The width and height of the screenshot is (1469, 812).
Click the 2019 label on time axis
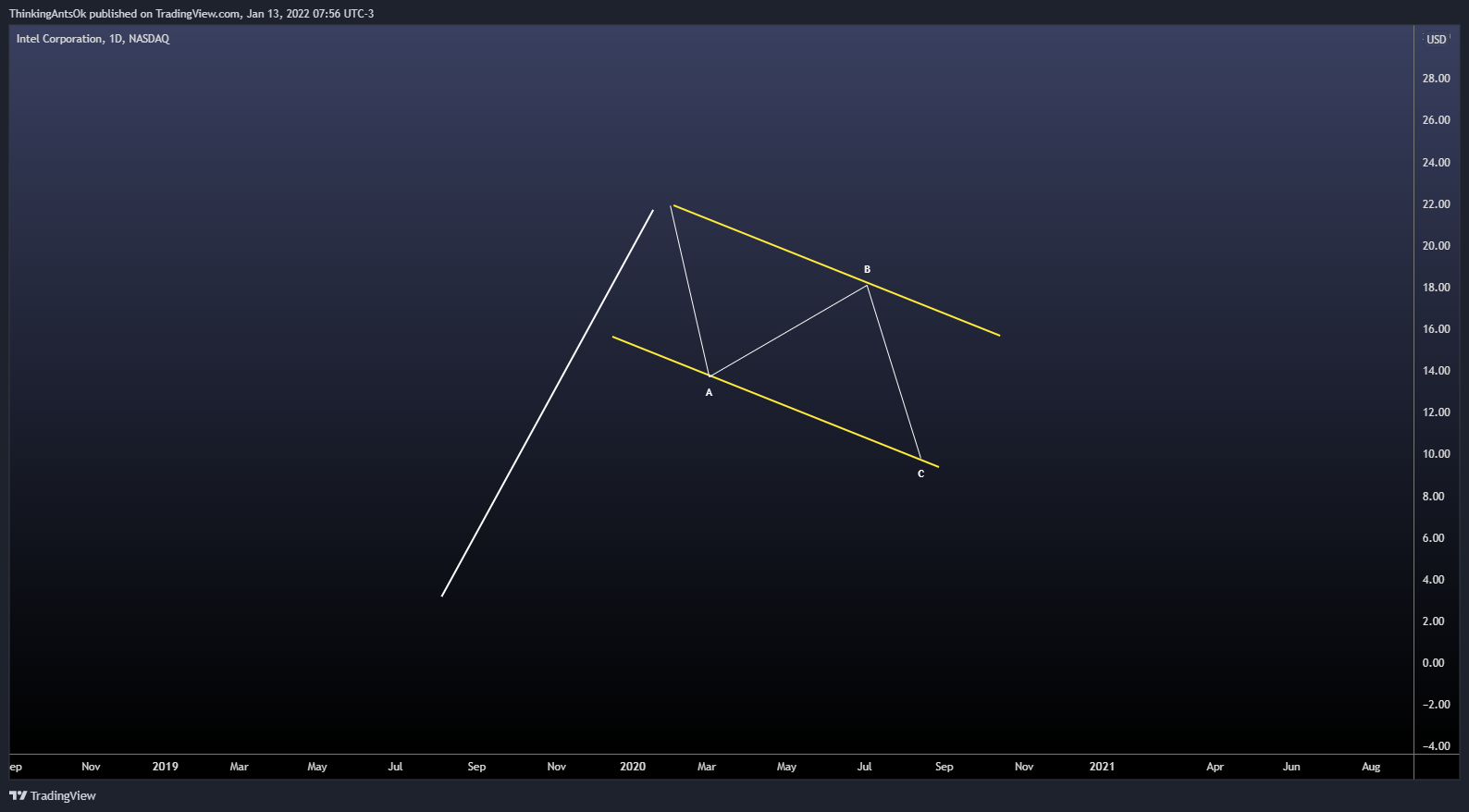tap(165, 767)
